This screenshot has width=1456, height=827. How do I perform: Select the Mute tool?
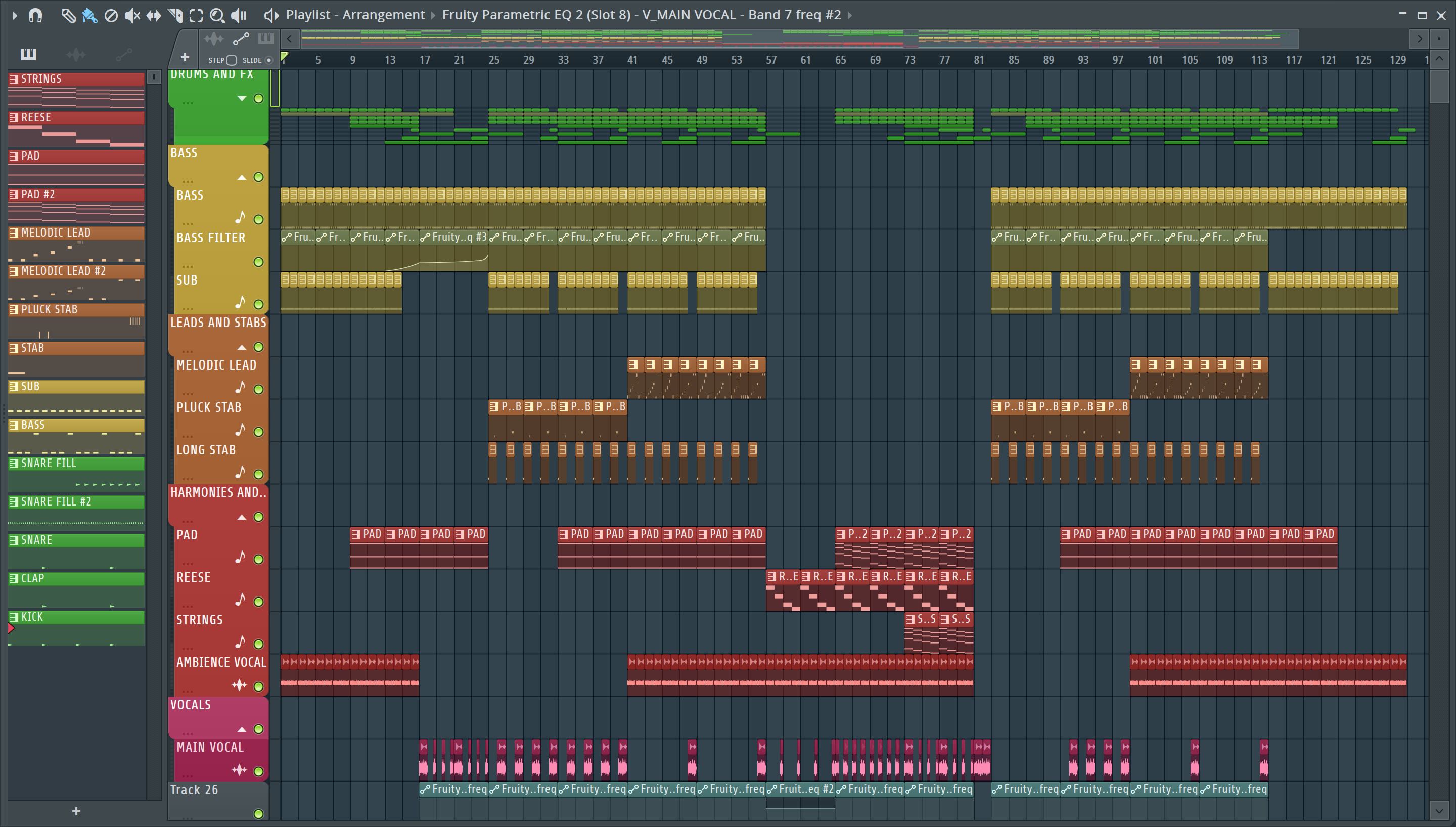(132, 15)
